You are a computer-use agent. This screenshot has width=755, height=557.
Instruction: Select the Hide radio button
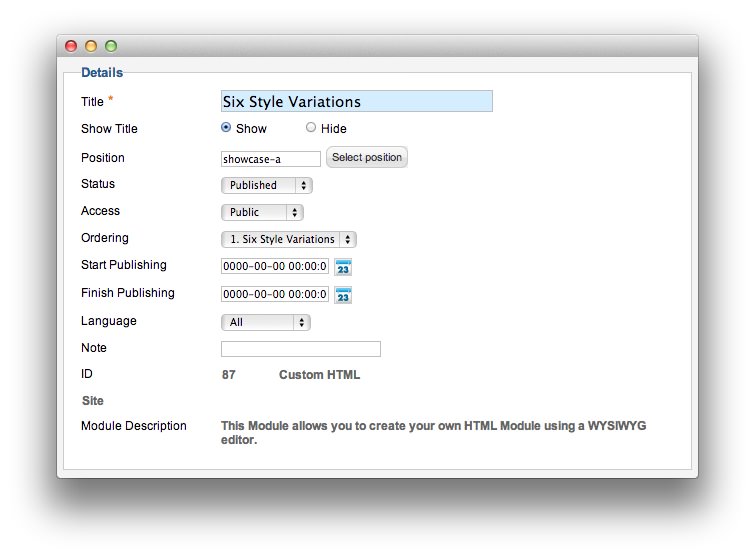[311, 128]
